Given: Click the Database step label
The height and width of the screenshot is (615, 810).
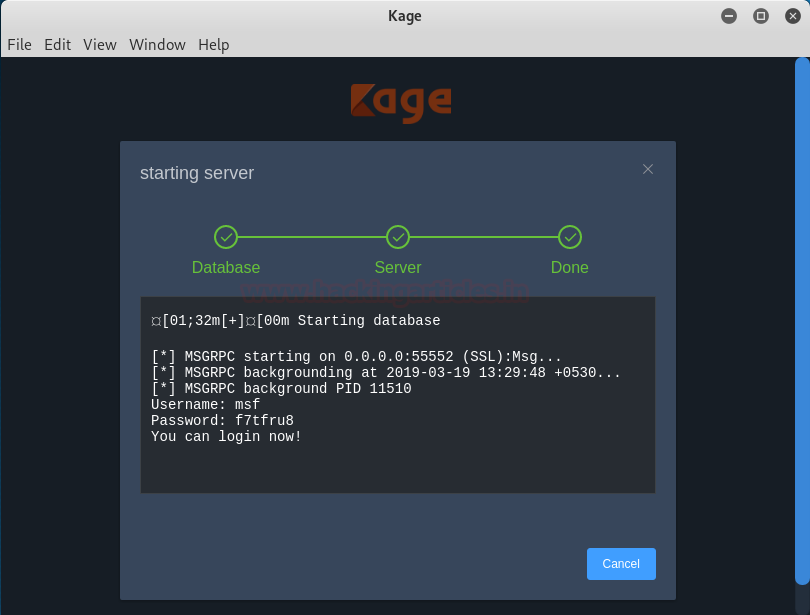Looking at the screenshot, I should point(226,267).
